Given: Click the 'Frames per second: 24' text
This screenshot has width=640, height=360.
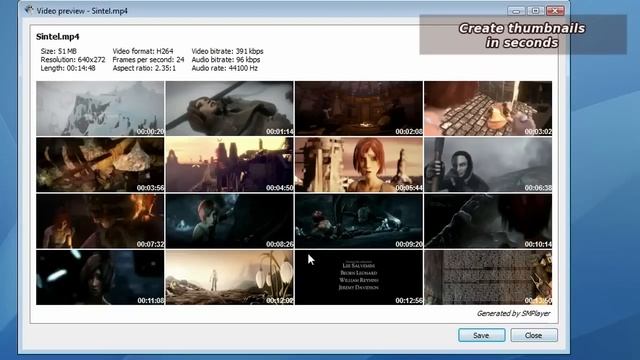Looking at the screenshot, I should pyautogui.click(x=148, y=60).
